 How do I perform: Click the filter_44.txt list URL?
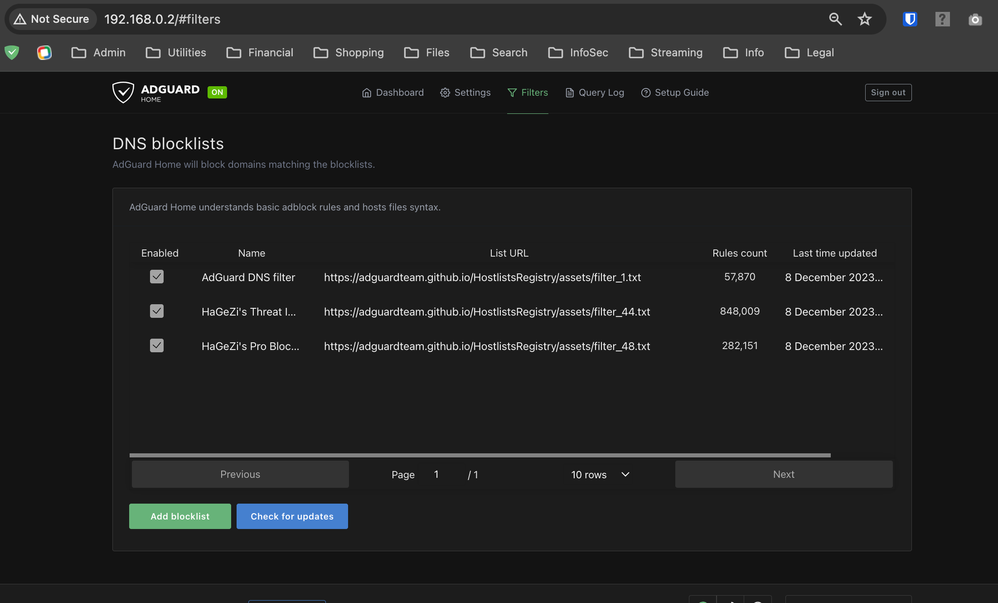(487, 311)
